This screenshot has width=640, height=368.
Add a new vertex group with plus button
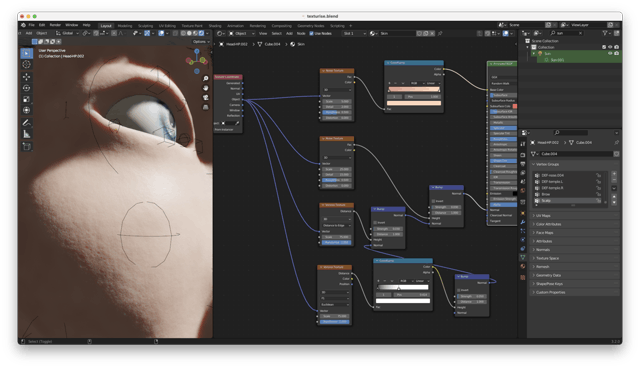click(614, 174)
